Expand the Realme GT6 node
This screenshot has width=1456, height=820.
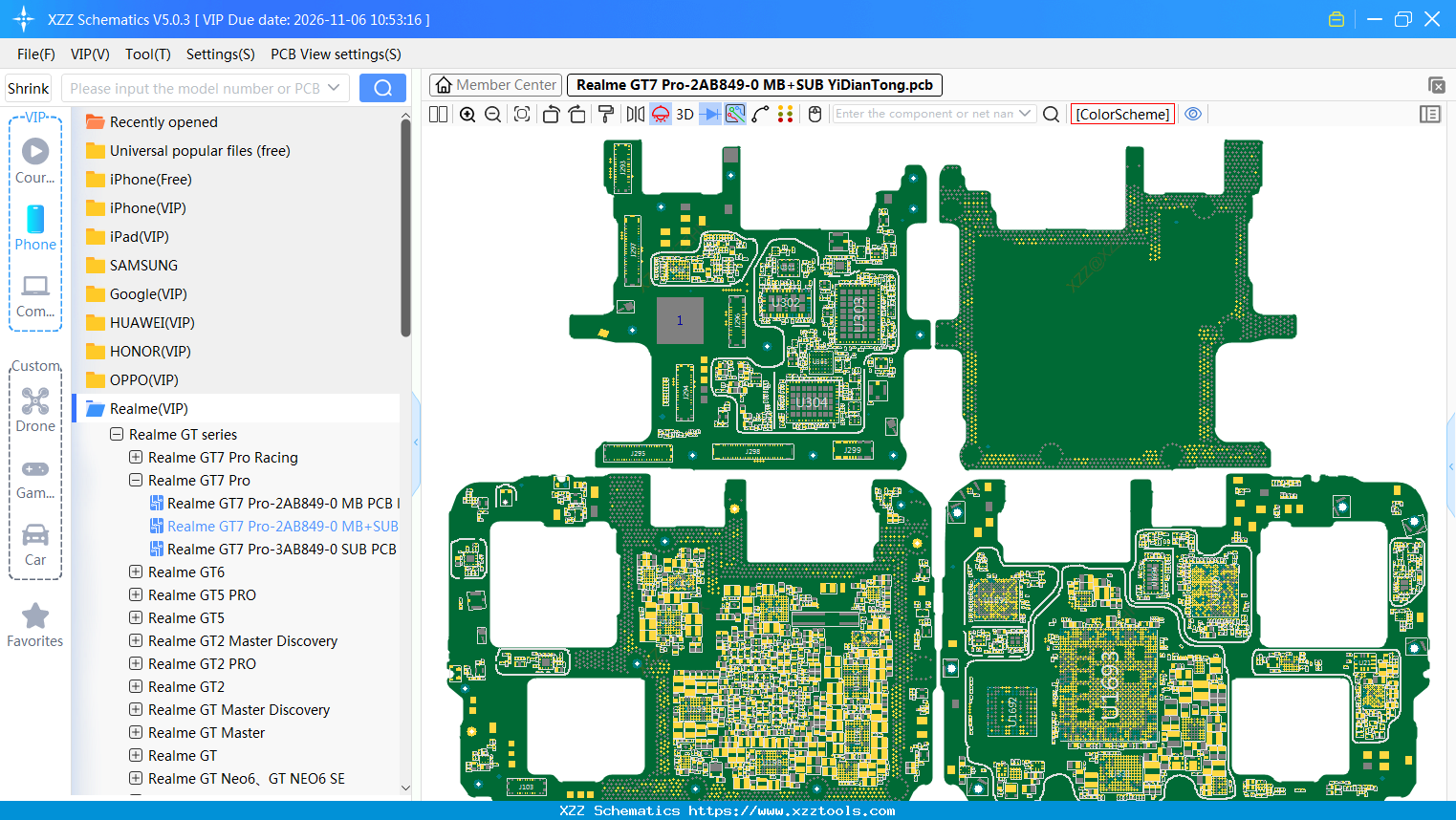136,572
